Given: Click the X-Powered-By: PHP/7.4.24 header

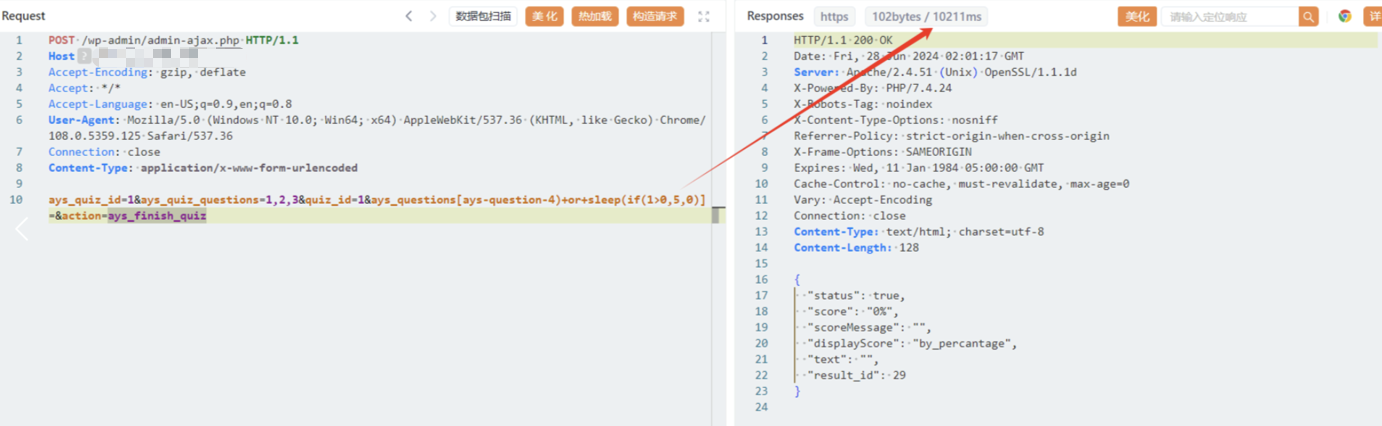Looking at the screenshot, I should [873, 88].
